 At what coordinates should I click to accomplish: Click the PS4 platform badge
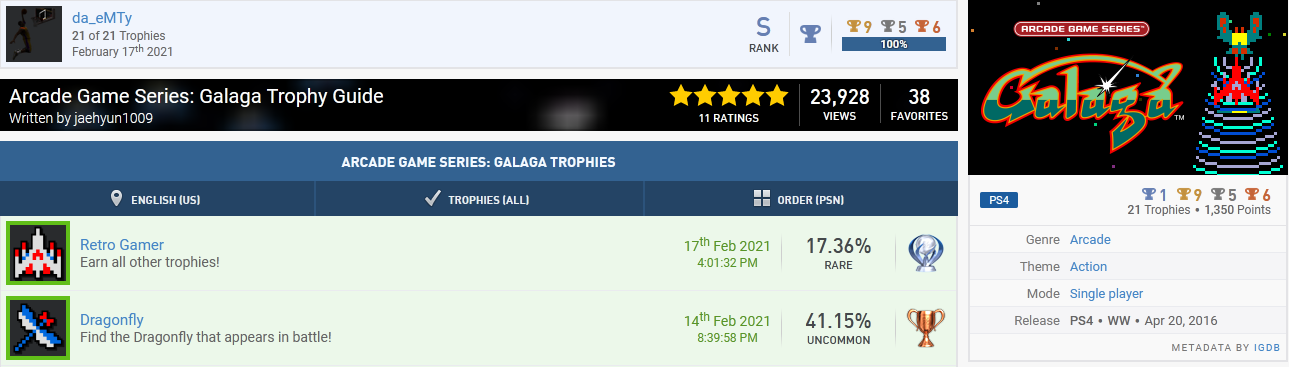(x=999, y=200)
